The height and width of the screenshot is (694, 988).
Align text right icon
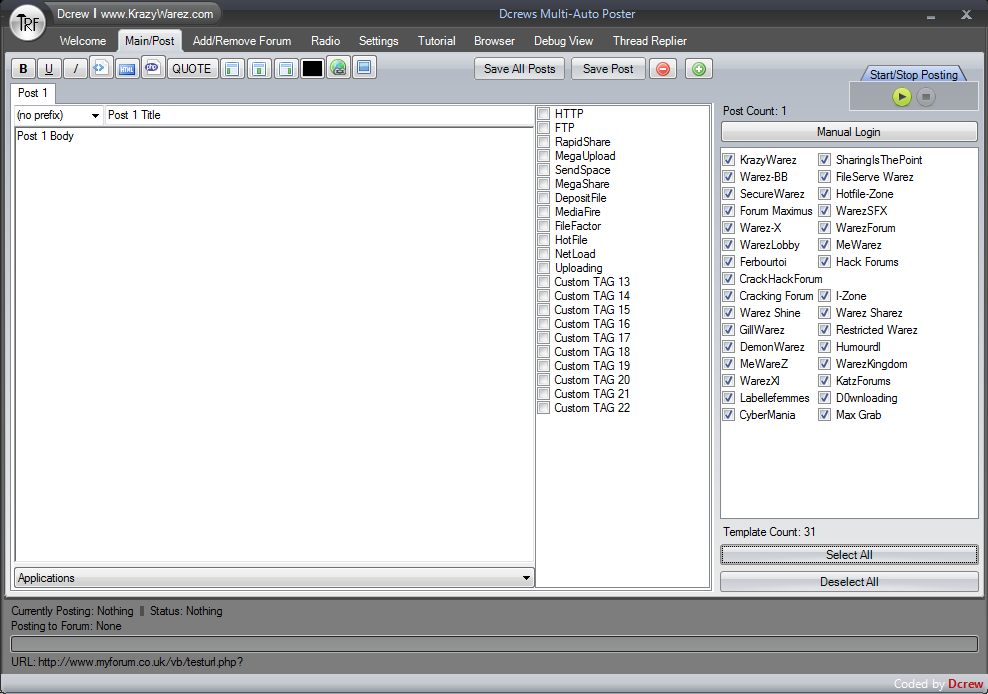[286, 69]
